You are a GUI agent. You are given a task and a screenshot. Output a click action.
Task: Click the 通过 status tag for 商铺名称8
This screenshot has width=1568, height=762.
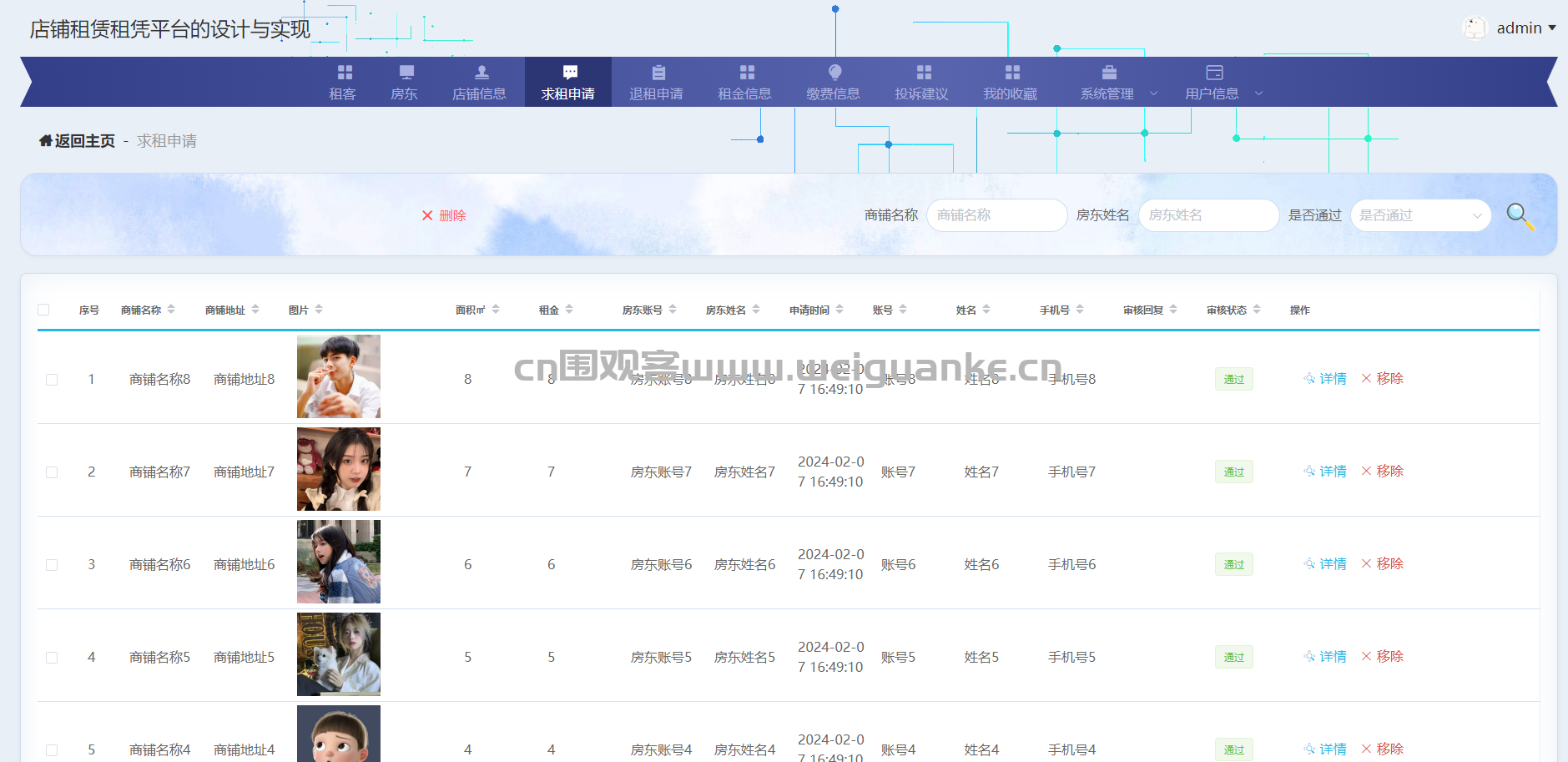[1233, 380]
